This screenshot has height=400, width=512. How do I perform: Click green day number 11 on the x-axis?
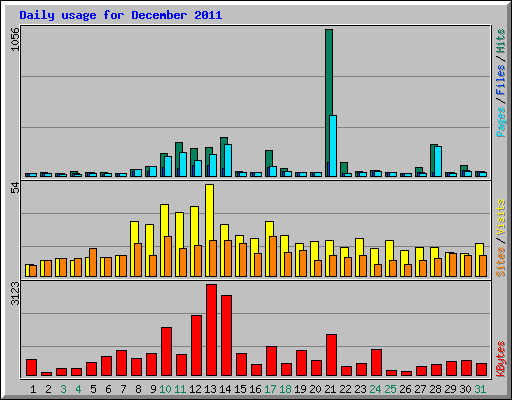(180, 389)
